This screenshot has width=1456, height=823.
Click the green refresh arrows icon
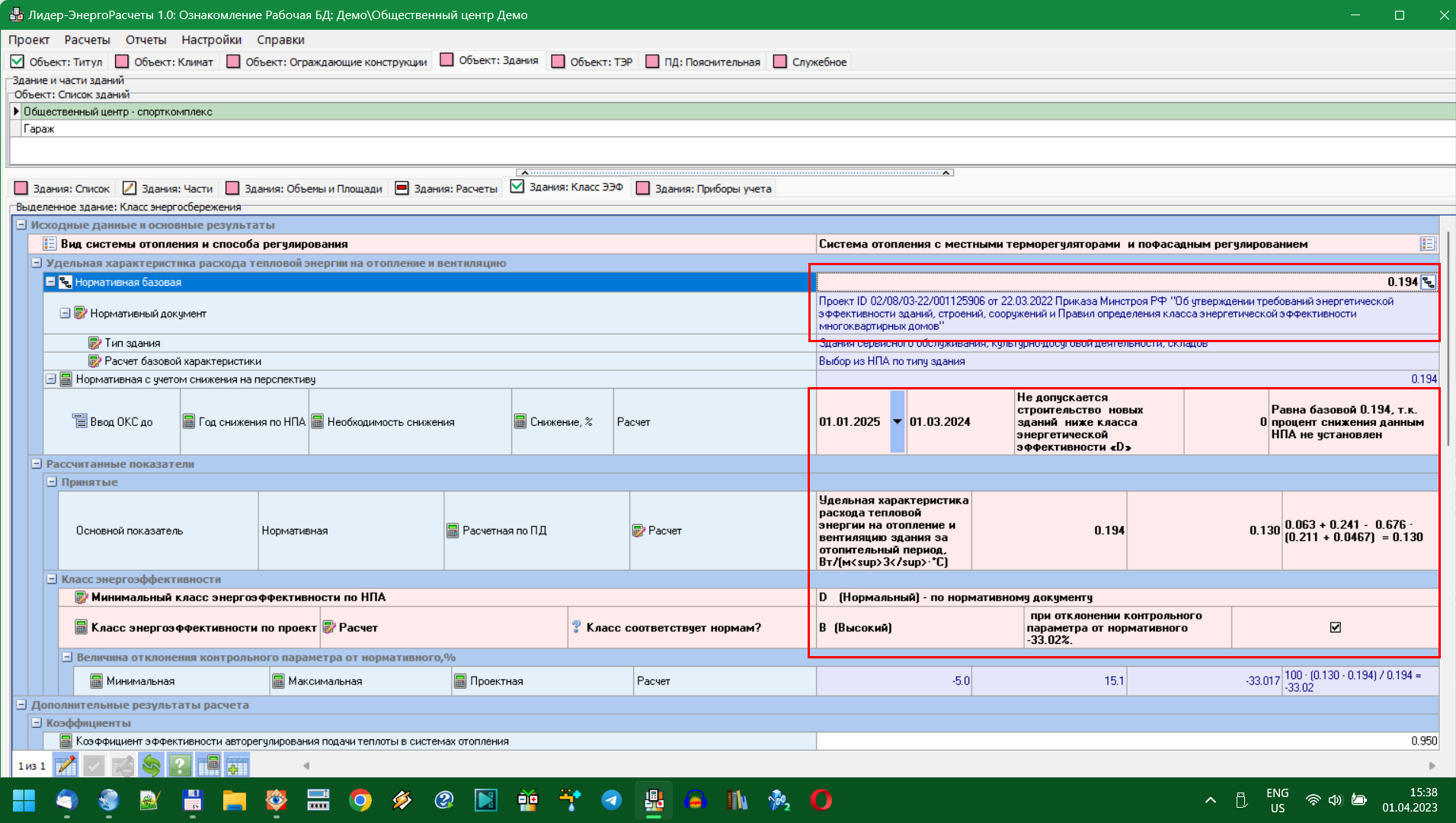tap(151, 765)
